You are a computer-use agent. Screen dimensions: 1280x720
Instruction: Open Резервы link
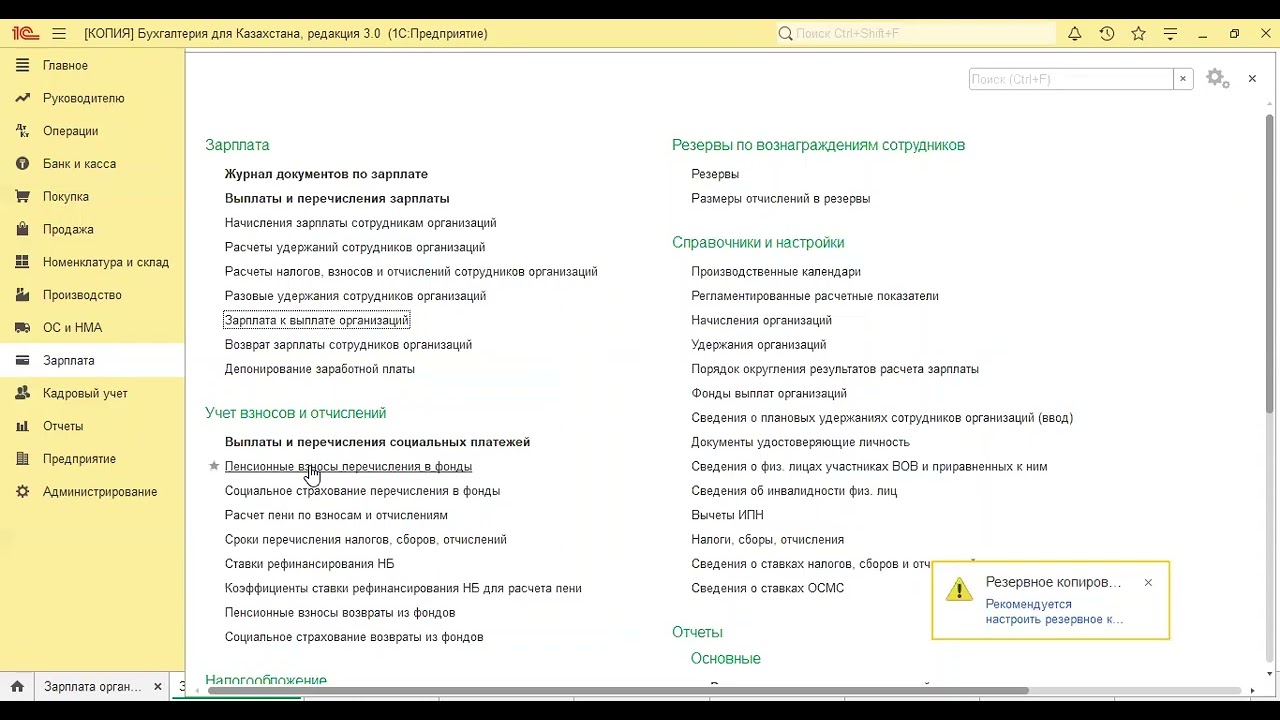[715, 174]
